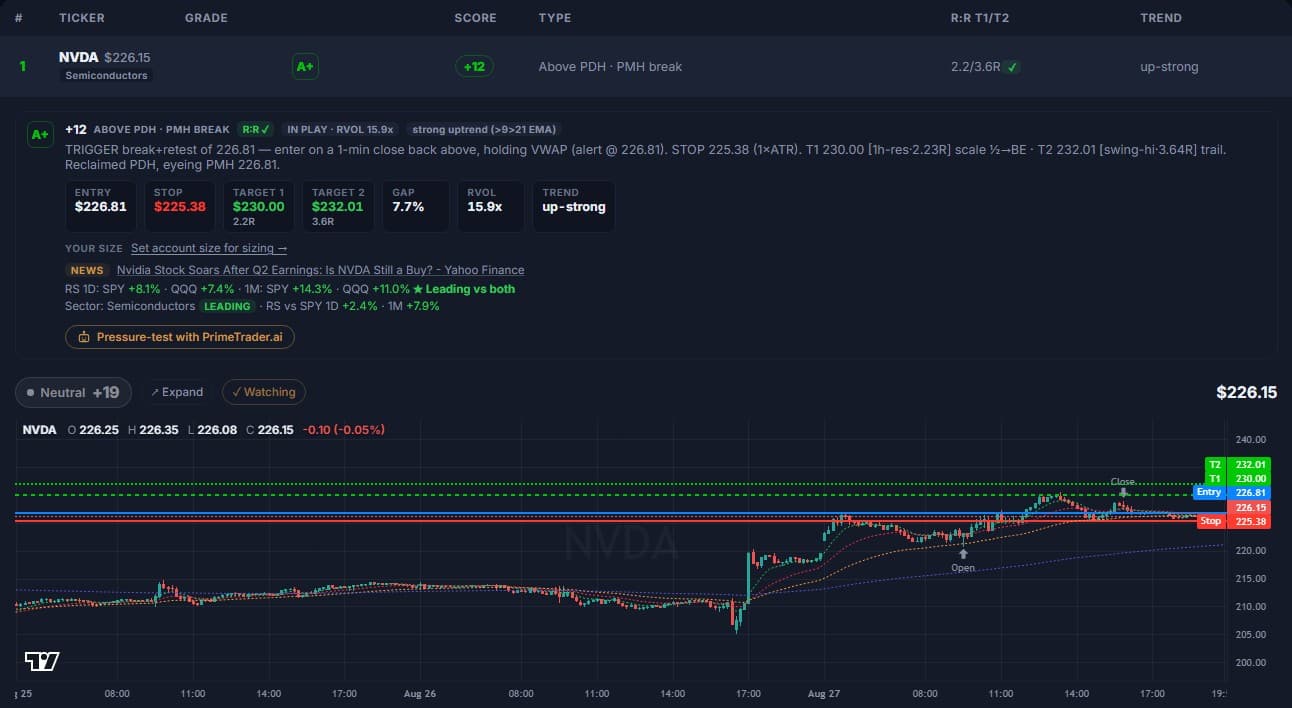Viewport: 1292px width, 708px height.
Task: Click the R:R checkmark badge beside 2.2/3.6R
Action: [x=1013, y=67]
